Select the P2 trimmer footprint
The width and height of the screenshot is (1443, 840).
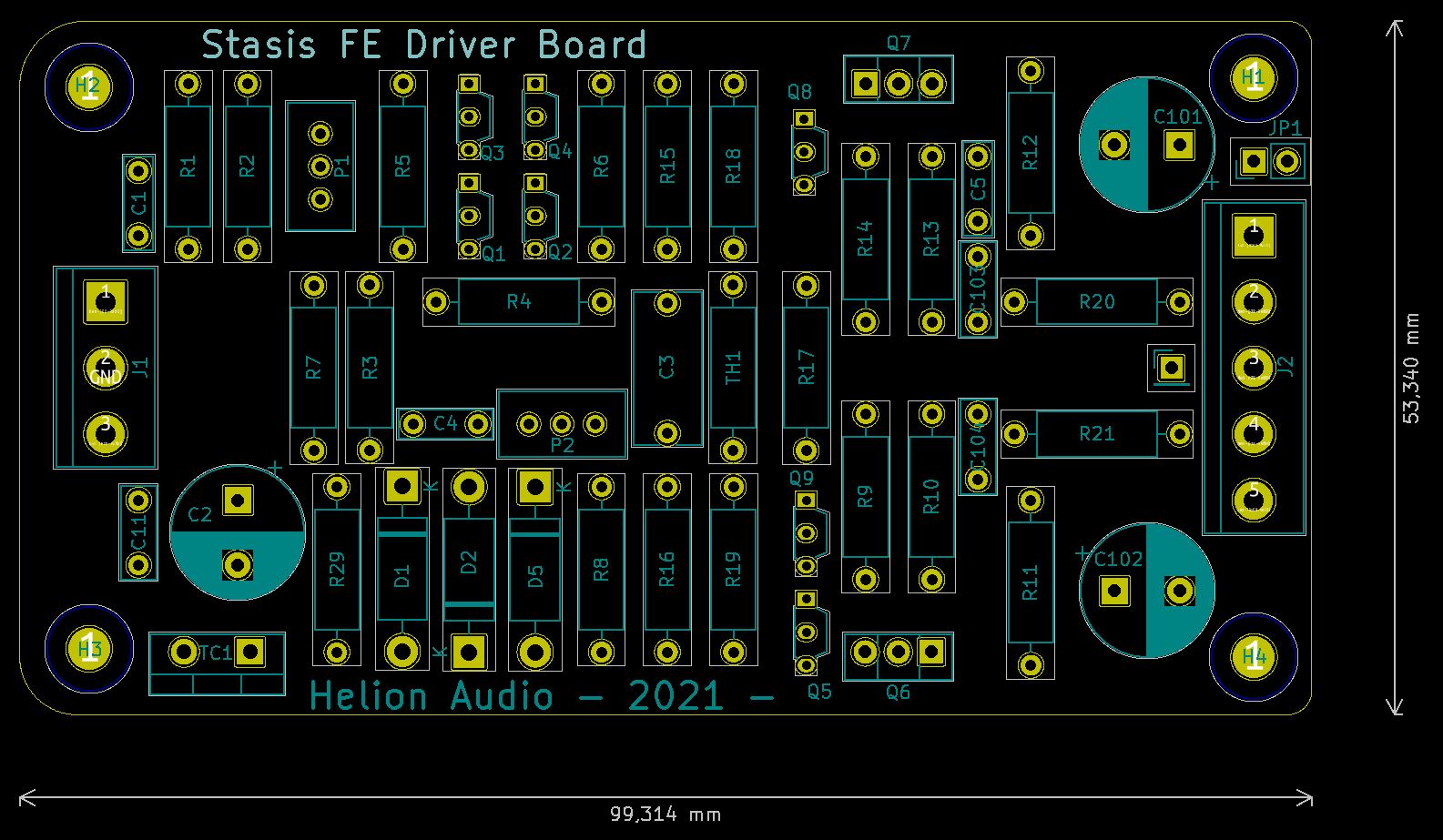tap(563, 424)
